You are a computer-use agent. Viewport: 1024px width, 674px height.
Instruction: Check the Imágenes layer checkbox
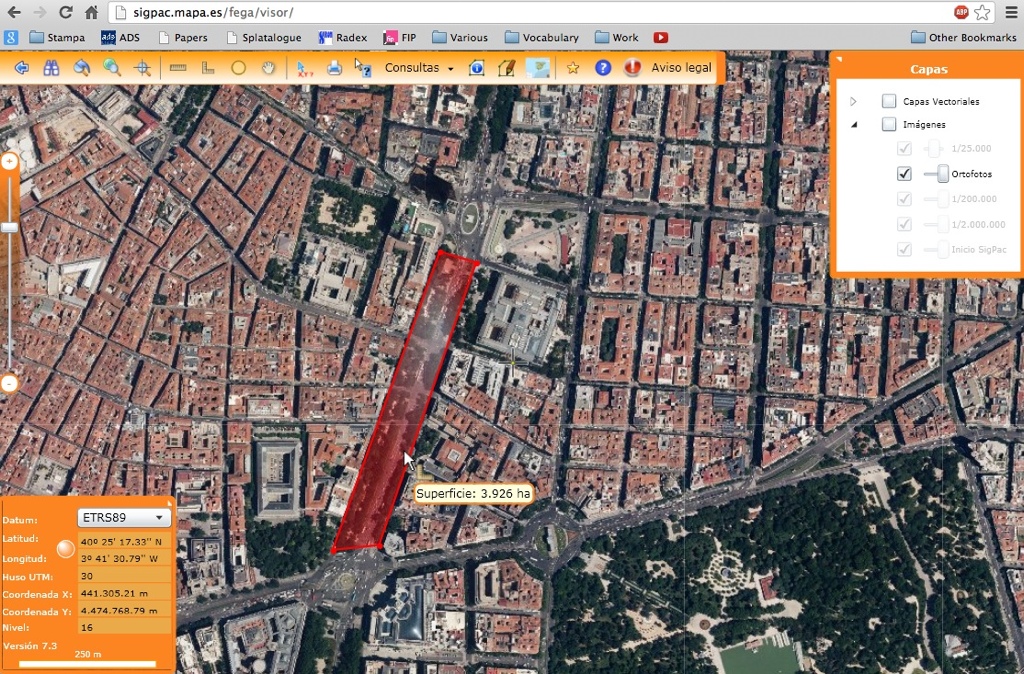coord(888,125)
